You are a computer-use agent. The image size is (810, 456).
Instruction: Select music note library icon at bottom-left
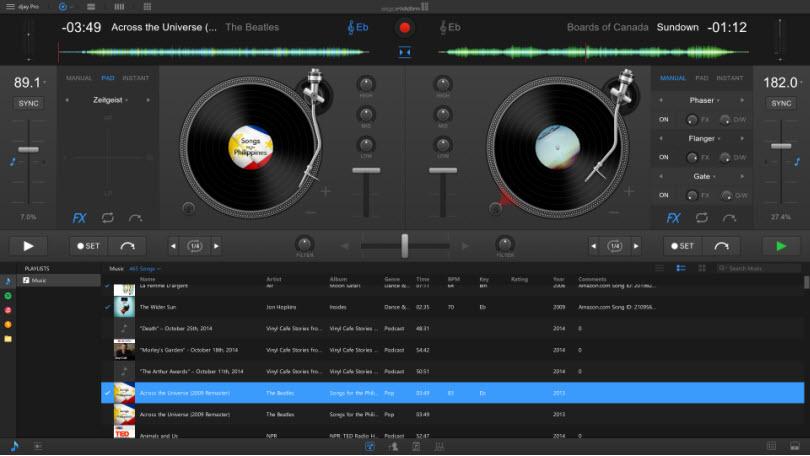[14, 446]
